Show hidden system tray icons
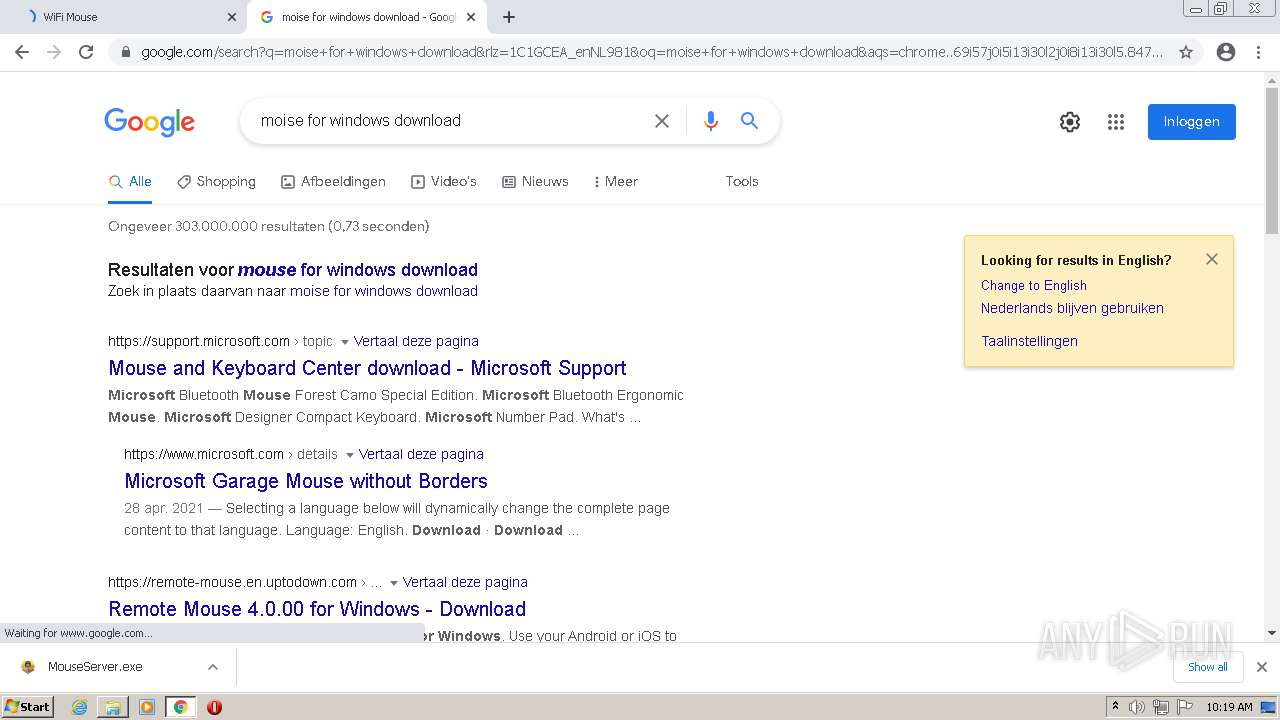Viewport: 1280px width, 720px height. (1115, 707)
